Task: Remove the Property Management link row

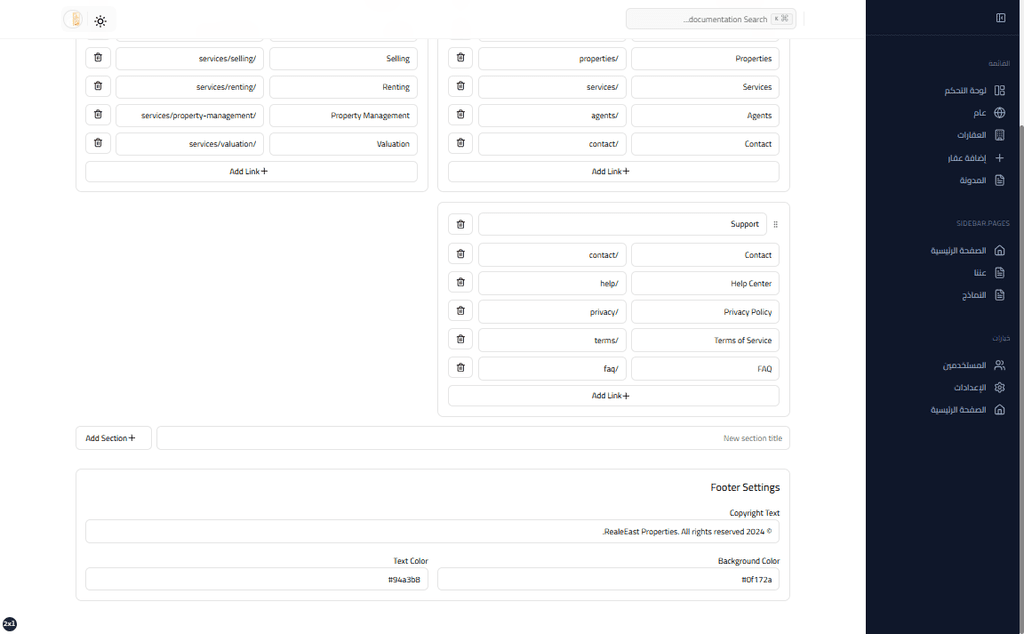Action: [x=98, y=115]
